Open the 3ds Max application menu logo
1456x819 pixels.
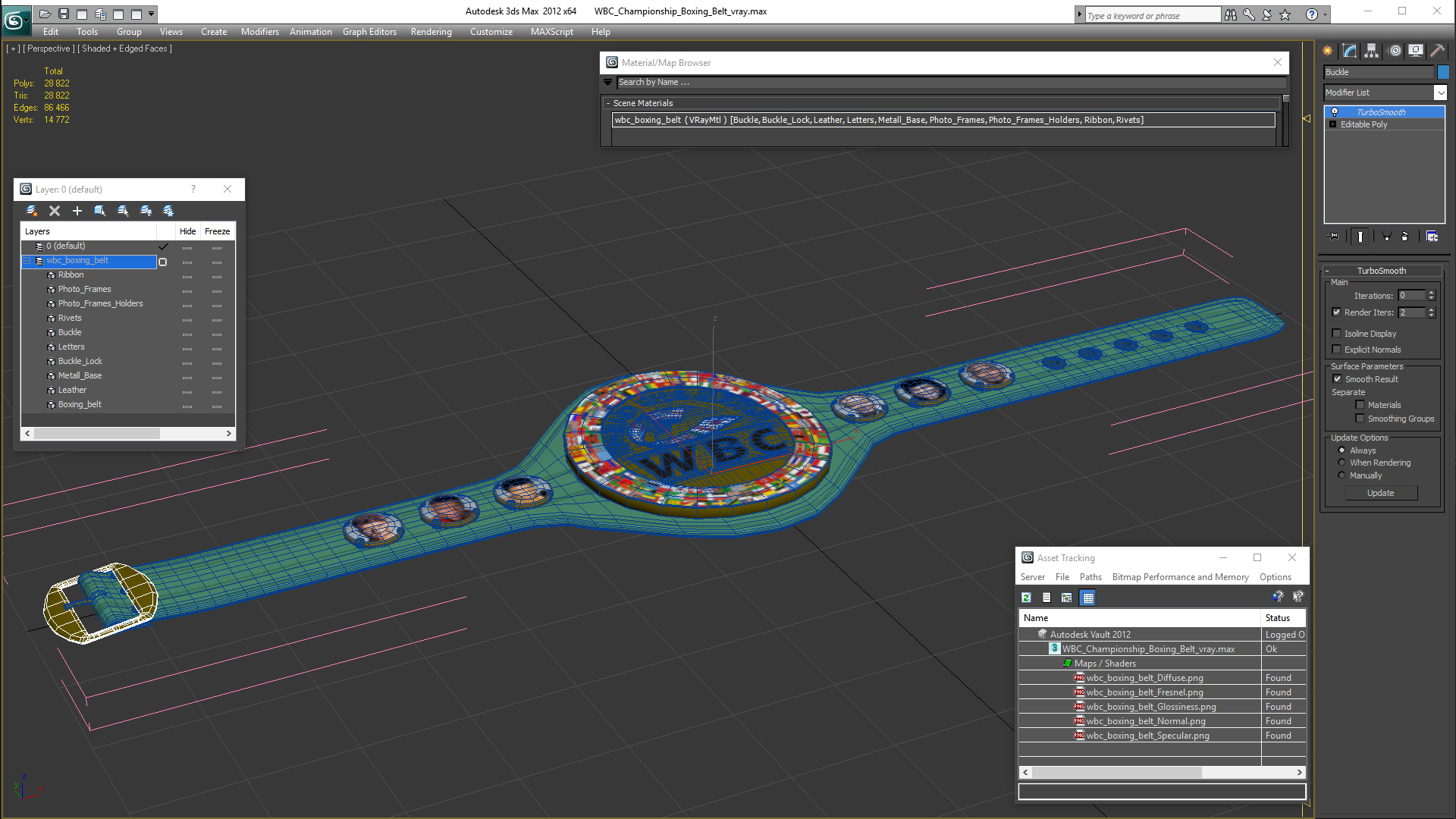coord(16,20)
